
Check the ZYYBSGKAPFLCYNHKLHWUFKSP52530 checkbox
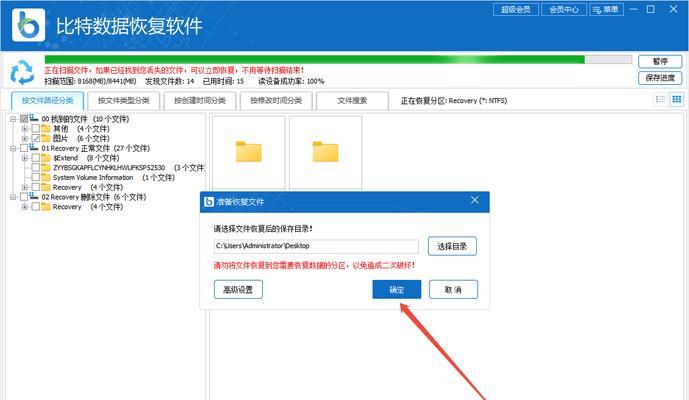(x=36, y=167)
